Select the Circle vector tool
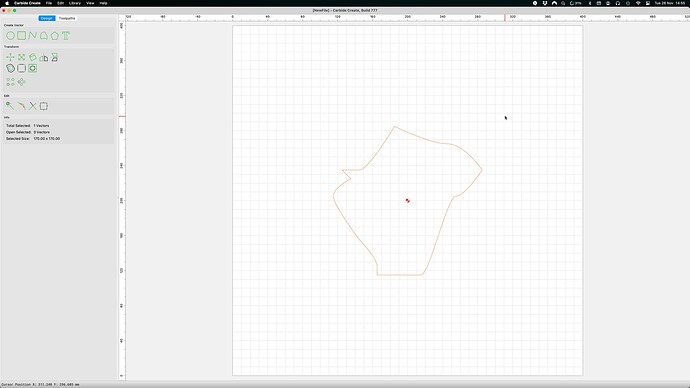Screen dimensions: 690x388 10,36
